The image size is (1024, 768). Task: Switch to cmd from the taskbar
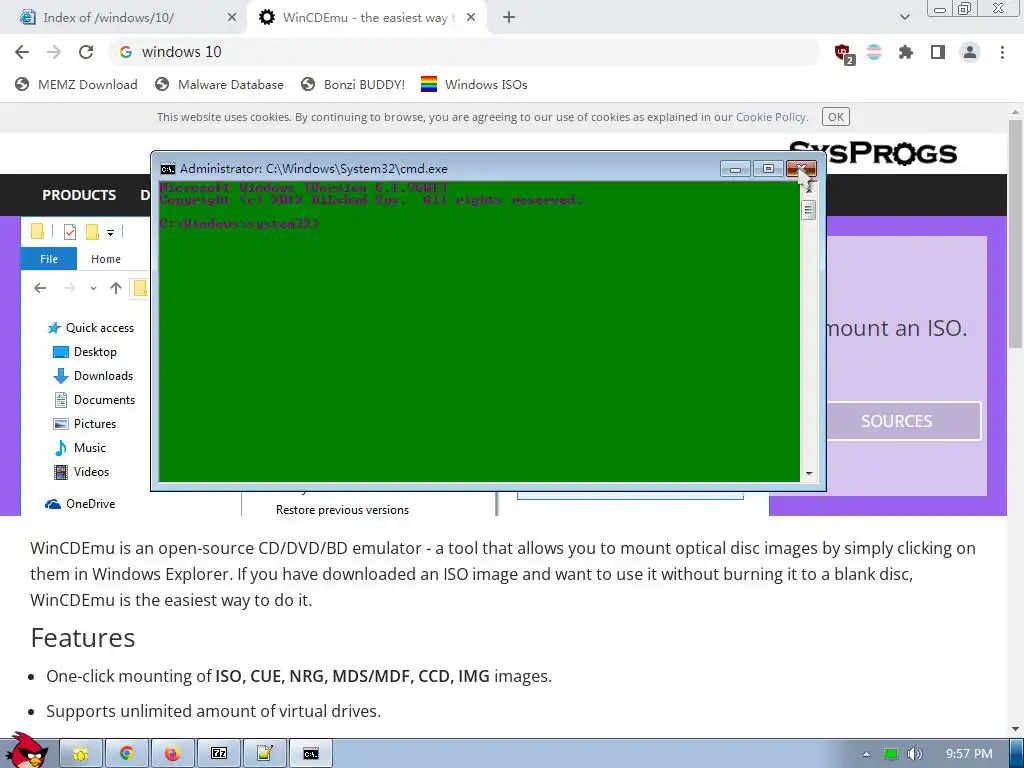311,754
